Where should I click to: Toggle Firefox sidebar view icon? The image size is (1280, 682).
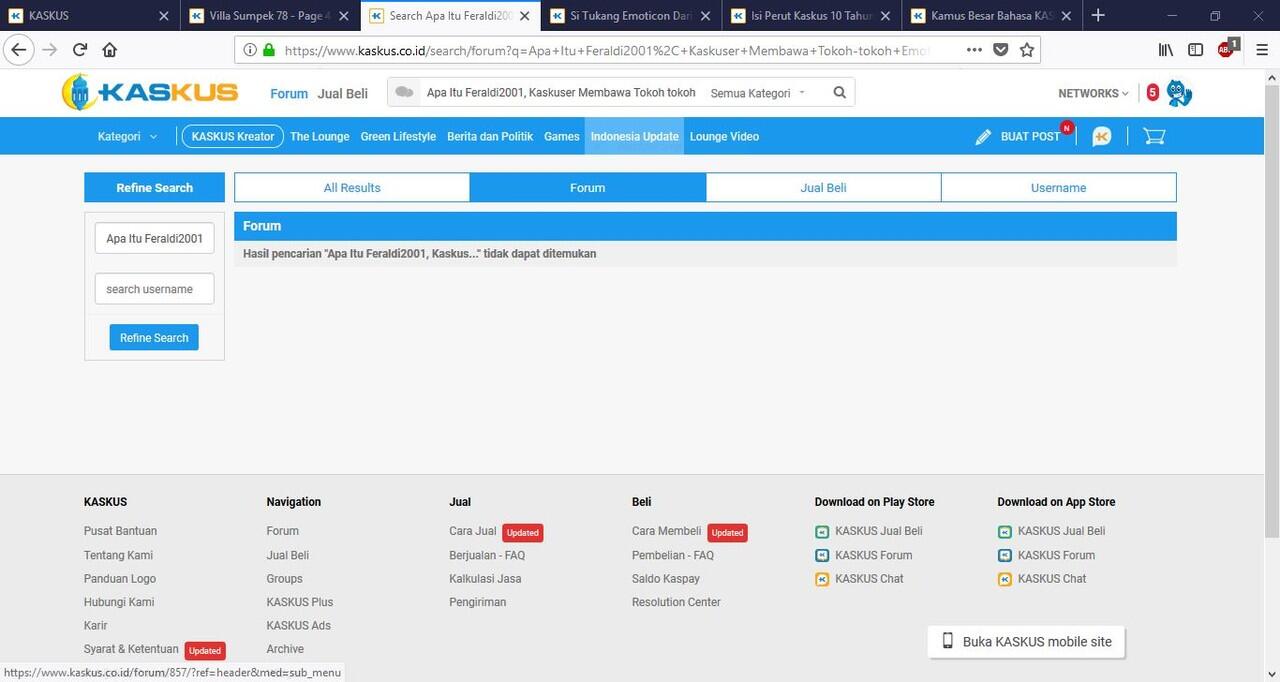click(x=1195, y=50)
